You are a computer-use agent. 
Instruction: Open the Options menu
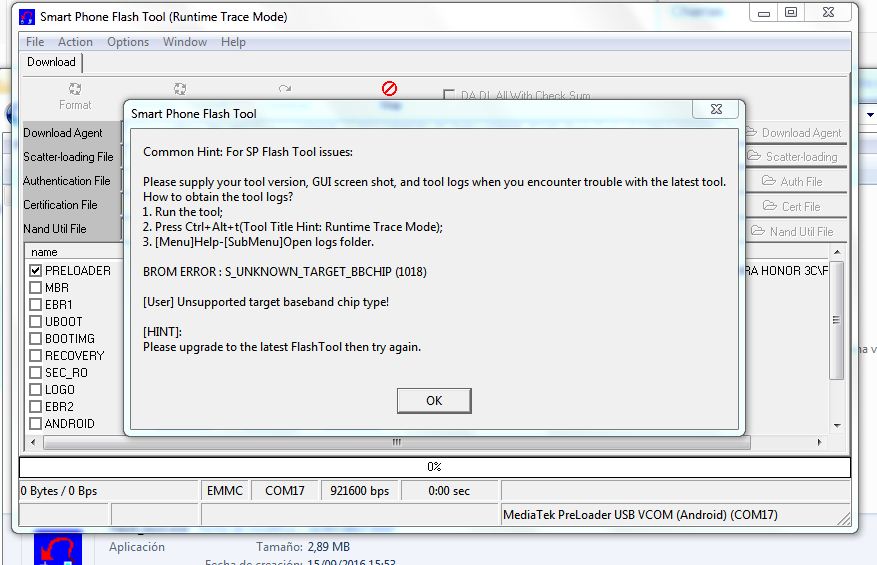point(128,42)
